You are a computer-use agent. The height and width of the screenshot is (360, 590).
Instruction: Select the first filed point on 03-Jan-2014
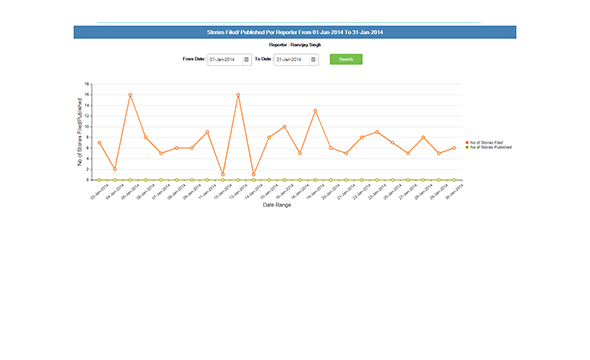99,143
